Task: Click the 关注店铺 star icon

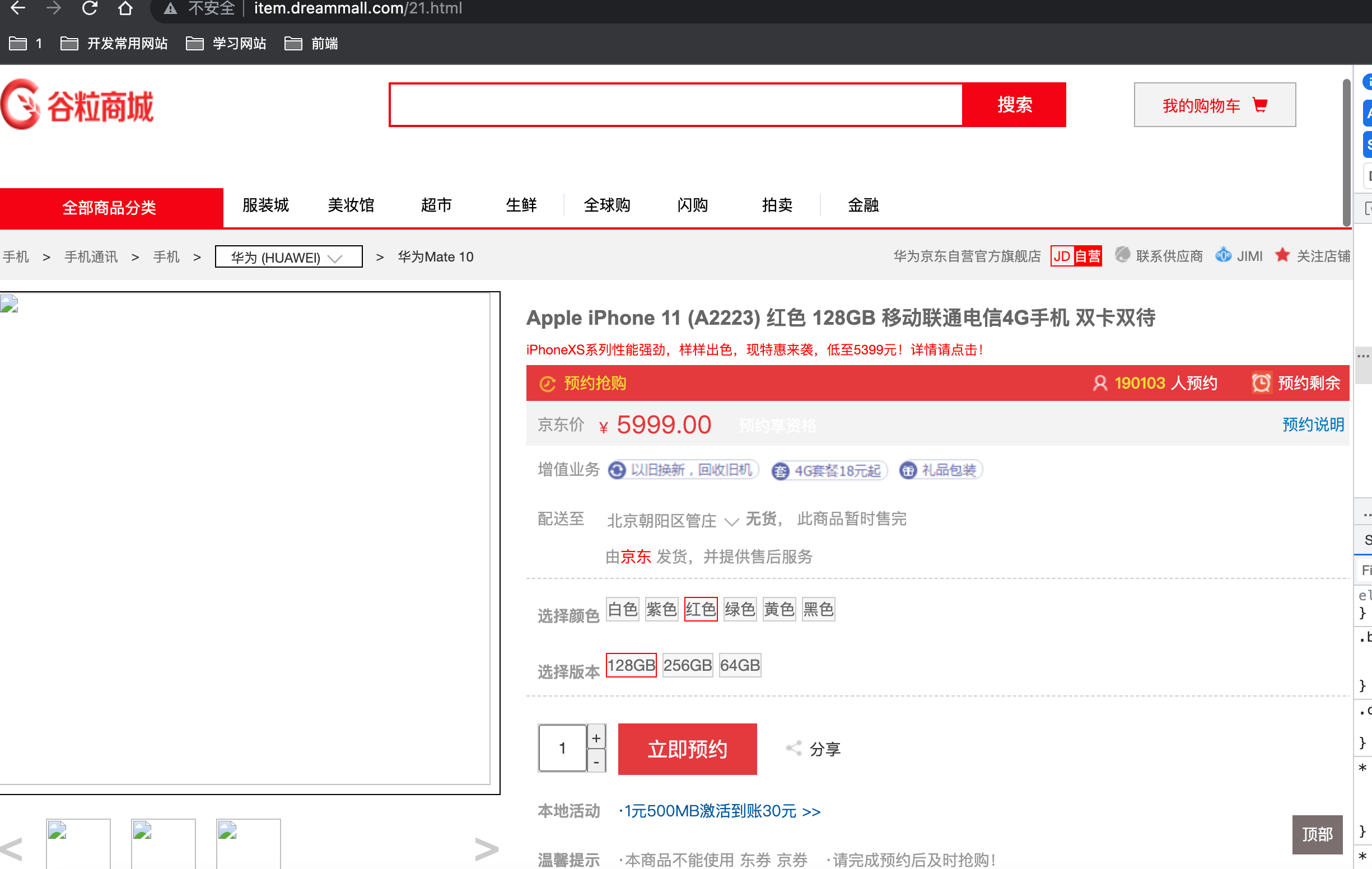Action: (x=1282, y=255)
